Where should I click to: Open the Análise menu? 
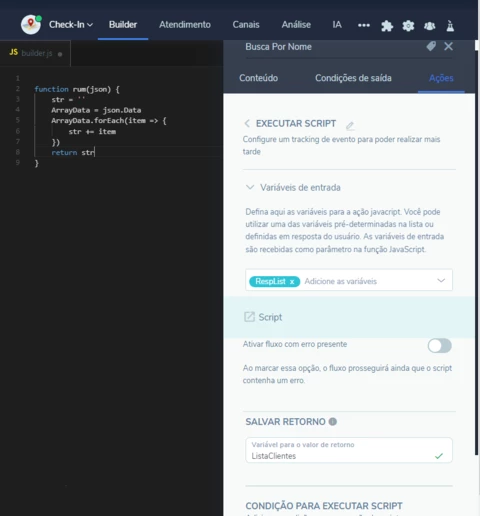click(296, 25)
